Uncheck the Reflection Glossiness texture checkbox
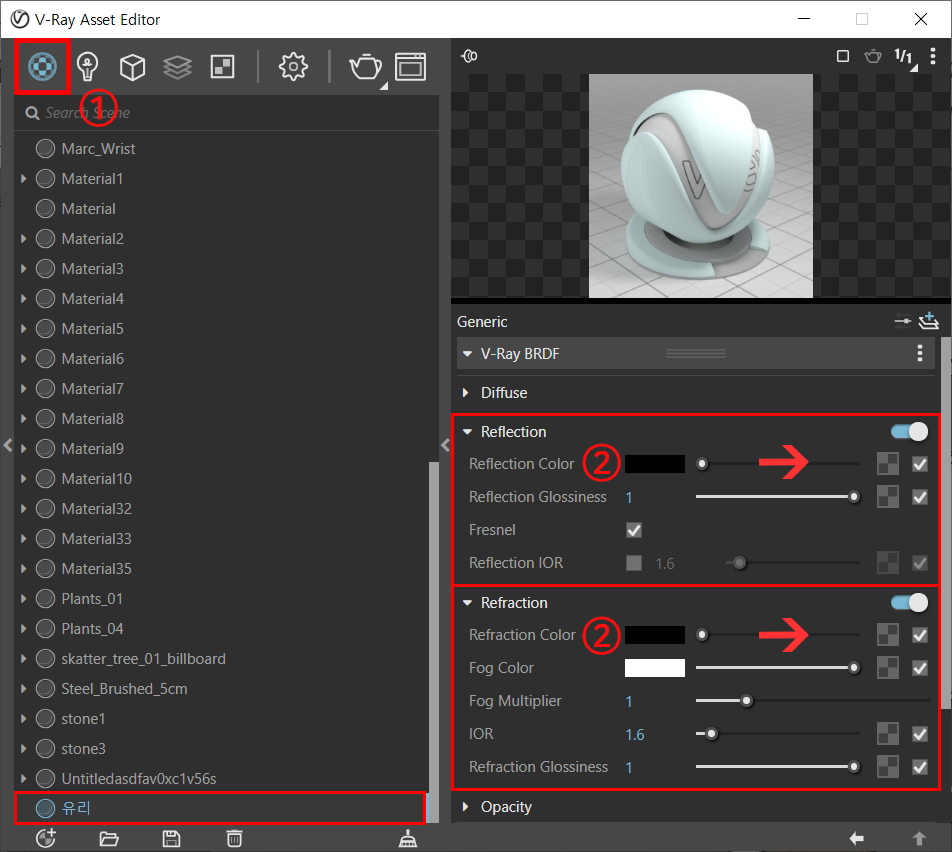Viewport: 952px width, 852px height. coord(920,497)
